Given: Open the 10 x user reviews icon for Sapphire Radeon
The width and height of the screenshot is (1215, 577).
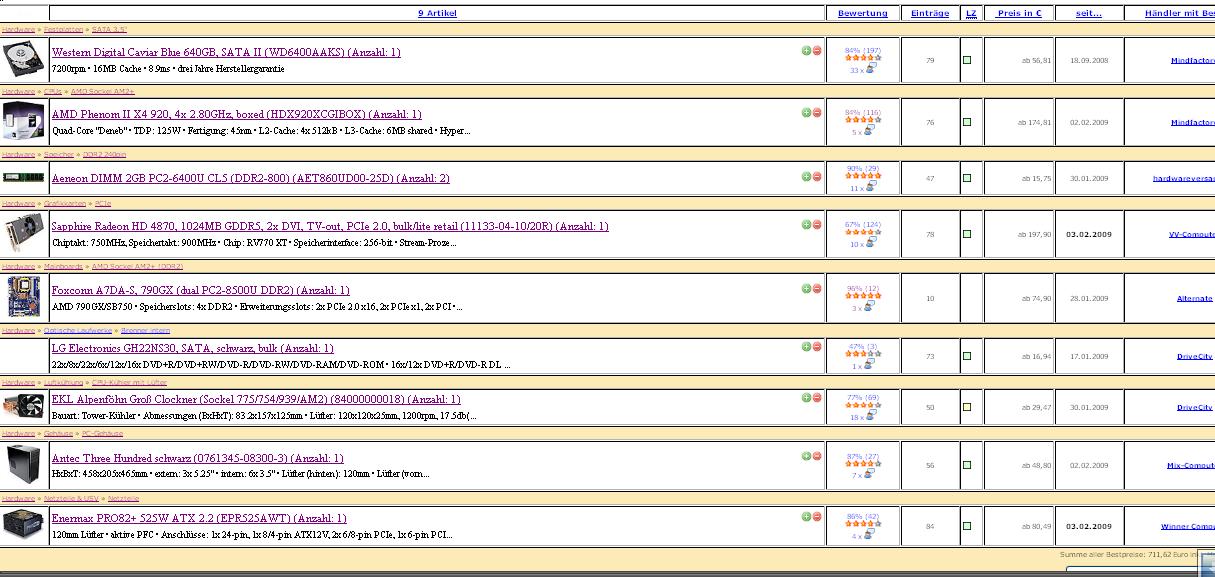Looking at the screenshot, I should pos(870,244).
